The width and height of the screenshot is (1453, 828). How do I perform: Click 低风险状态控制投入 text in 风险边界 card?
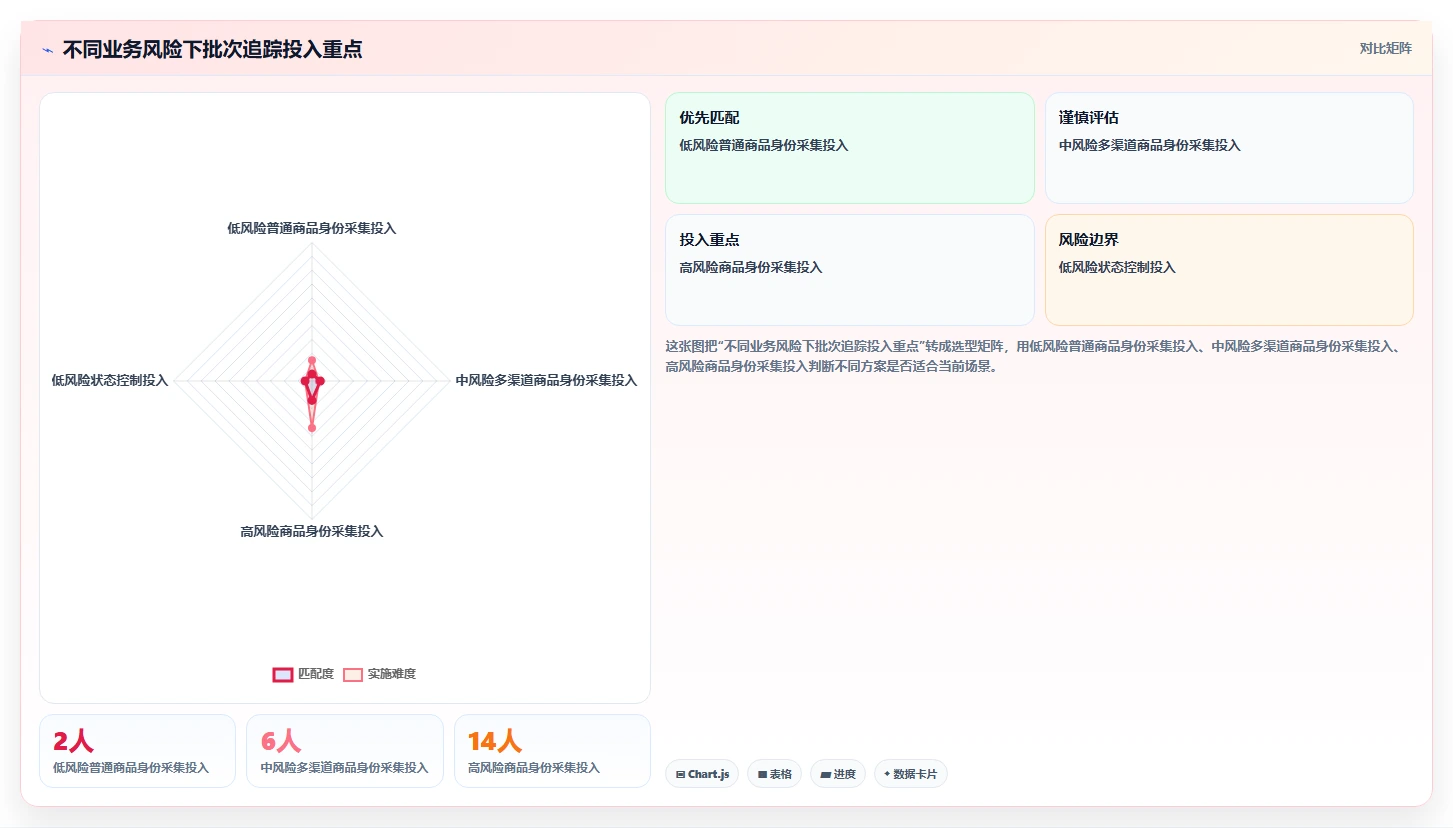click(1117, 267)
